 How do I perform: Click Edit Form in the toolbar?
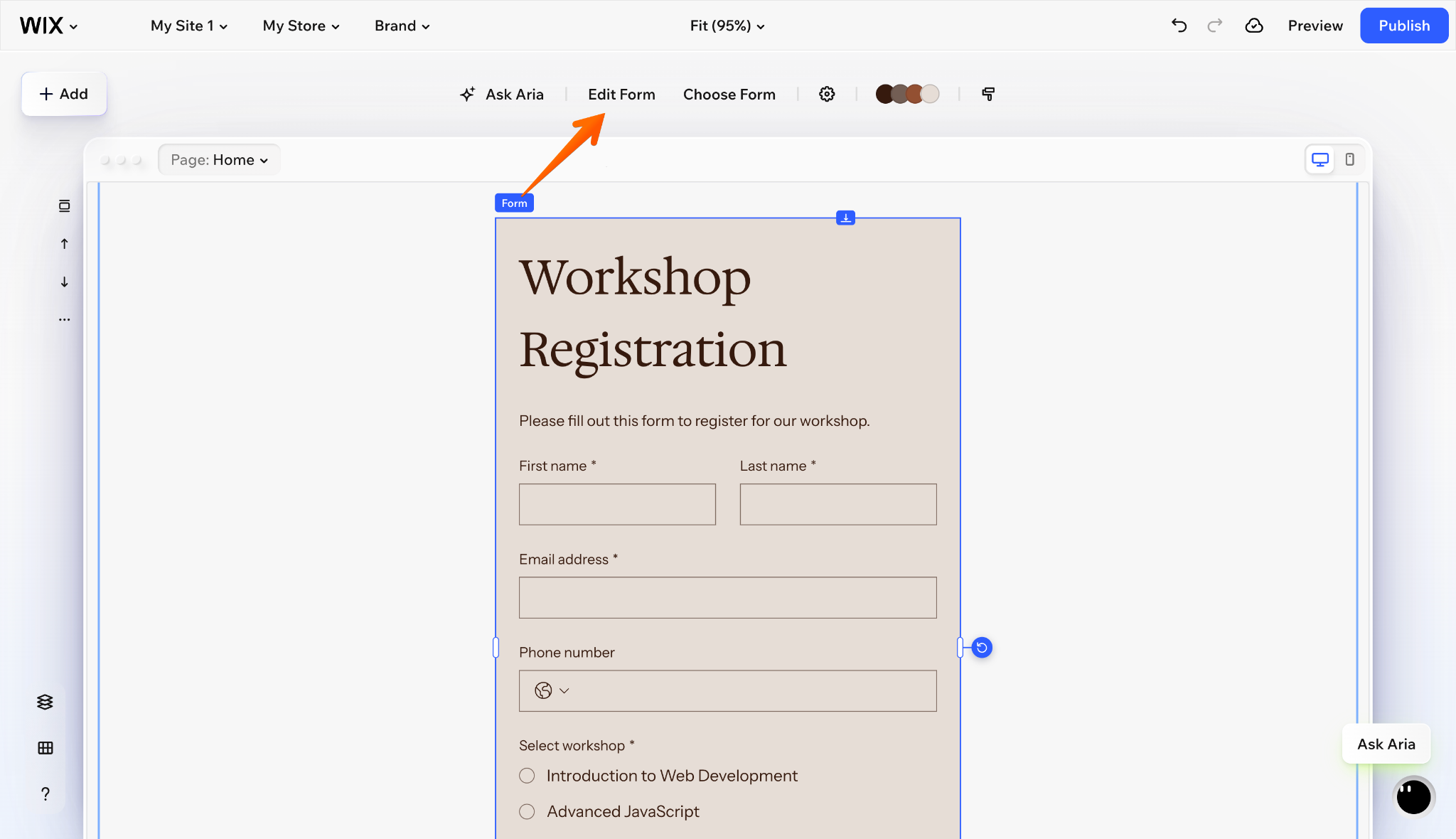(621, 94)
